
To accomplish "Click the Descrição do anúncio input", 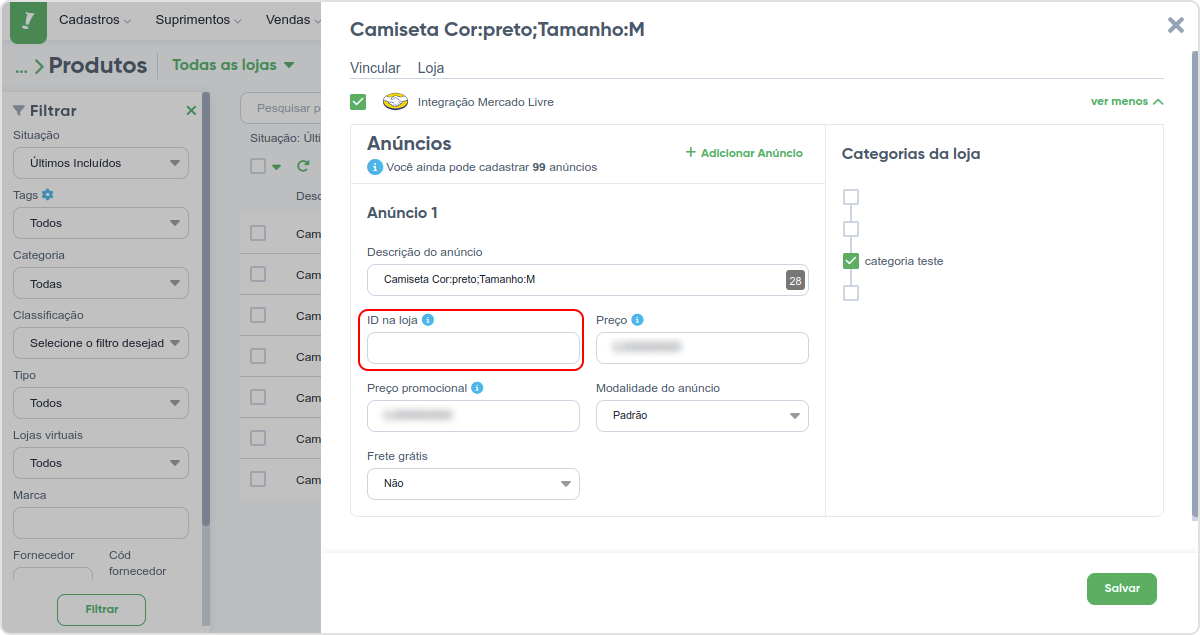I will 588,280.
